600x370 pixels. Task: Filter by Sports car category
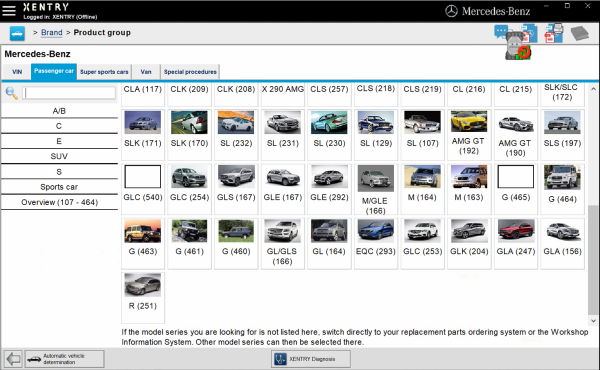click(59, 187)
